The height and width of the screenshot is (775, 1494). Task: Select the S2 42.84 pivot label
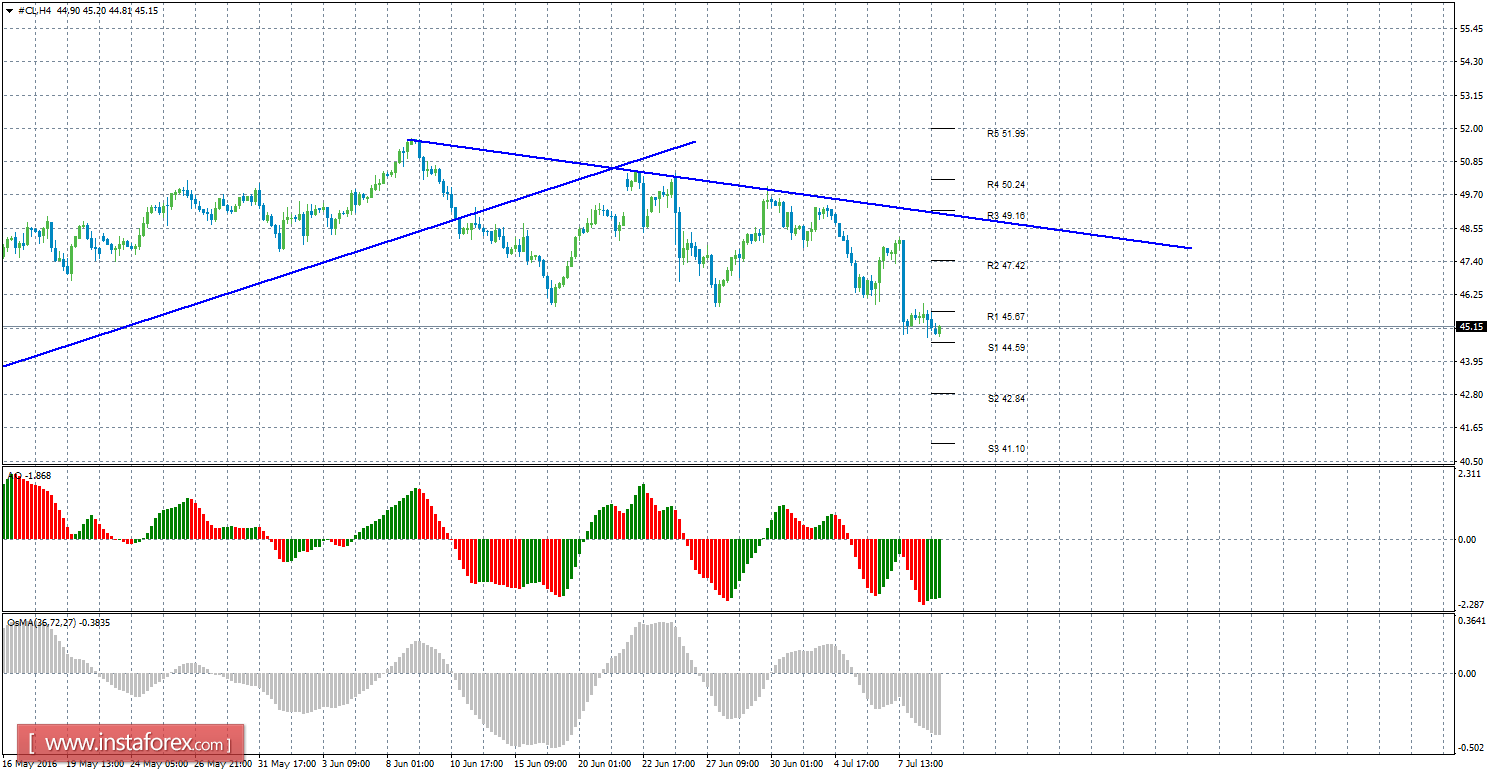(x=1006, y=399)
